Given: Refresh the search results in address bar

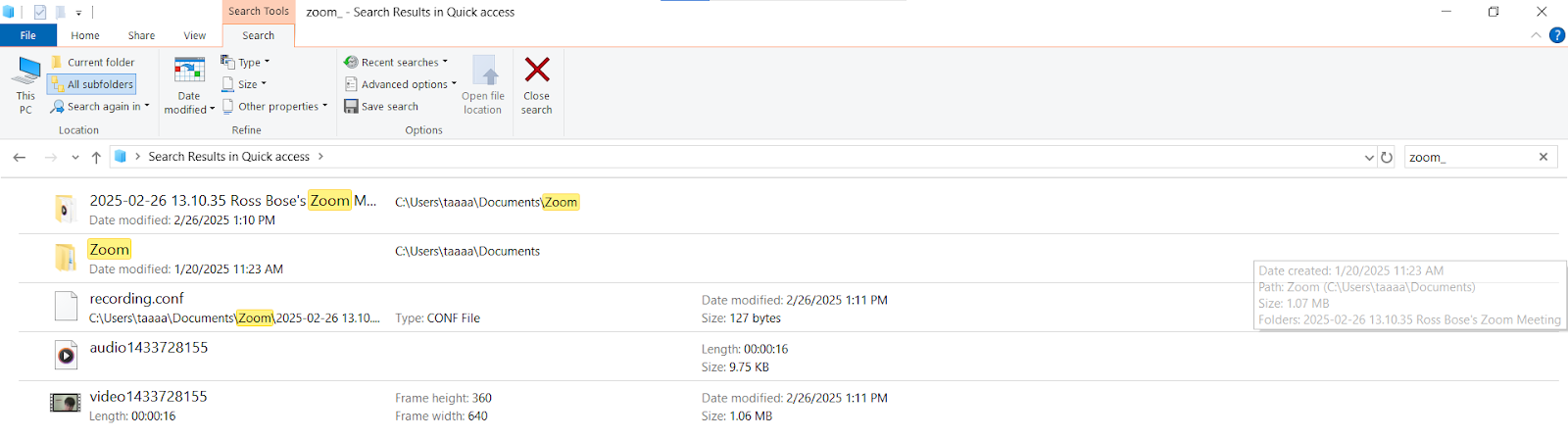Looking at the screenshot, I should 1387,157.
